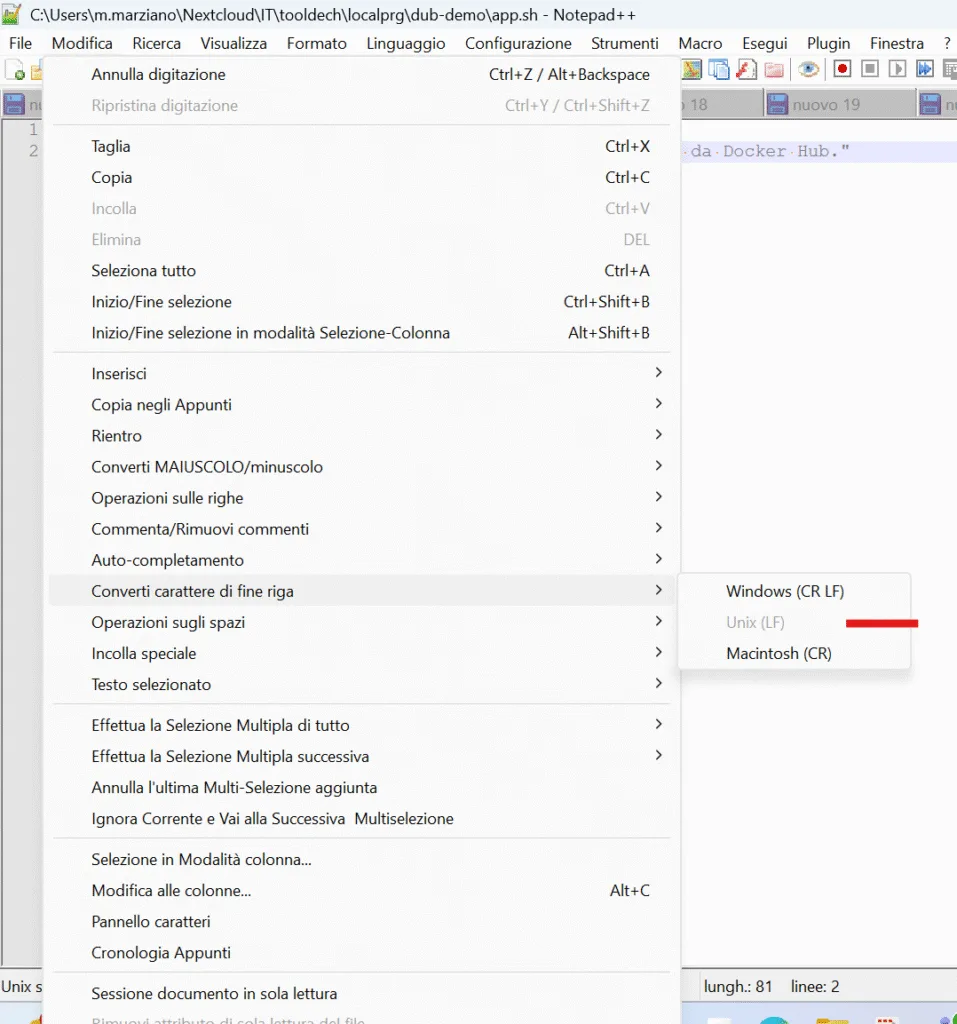Viewport: 957px width, 1024px height.
Task: Click the lungh.: 81 status bar field
Action: (x=738, y=987)
